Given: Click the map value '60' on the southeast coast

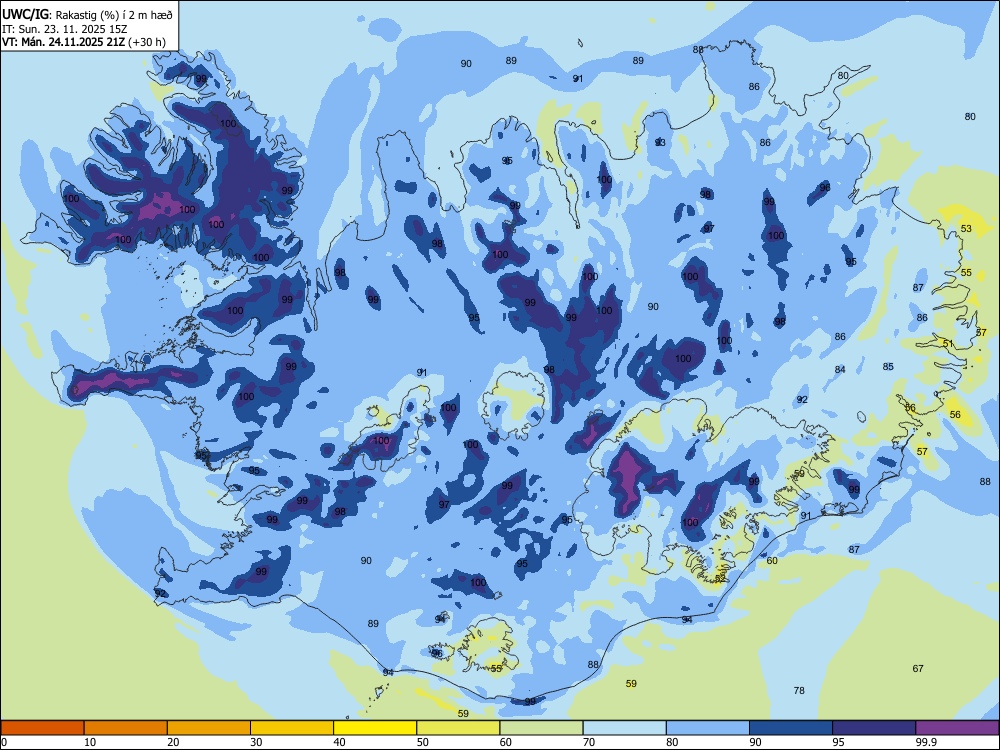Looking at the screenshot, I should point(772,561).
